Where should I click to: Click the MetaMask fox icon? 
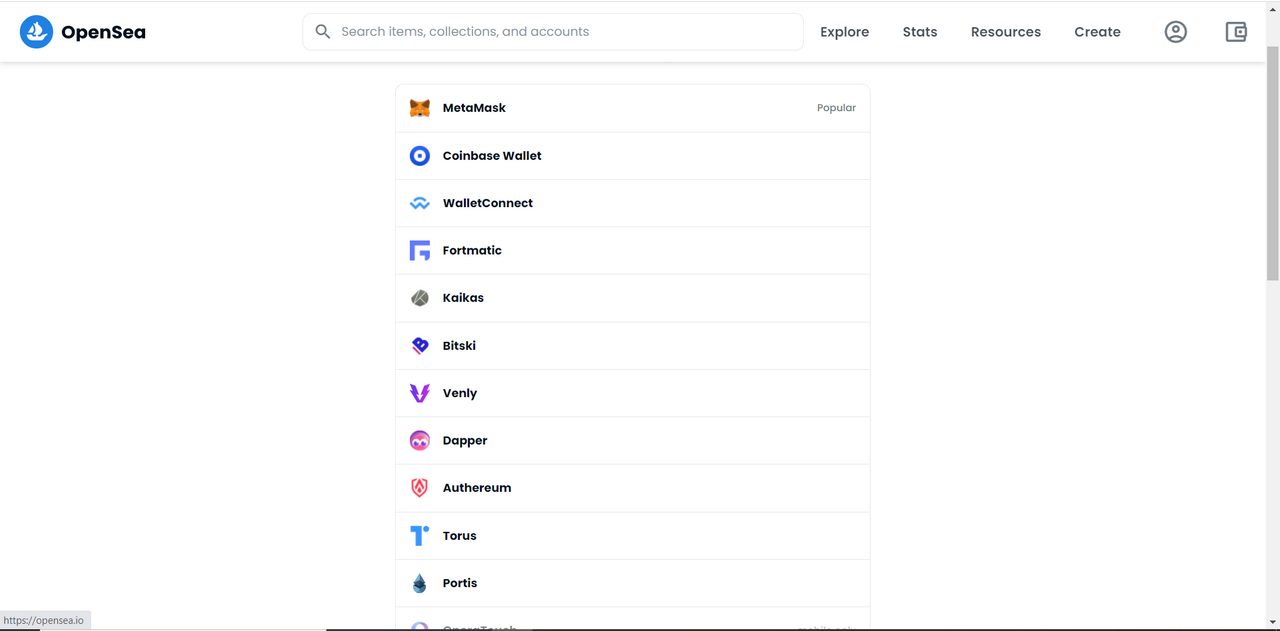pyautogui.click(x=420, y=108)
